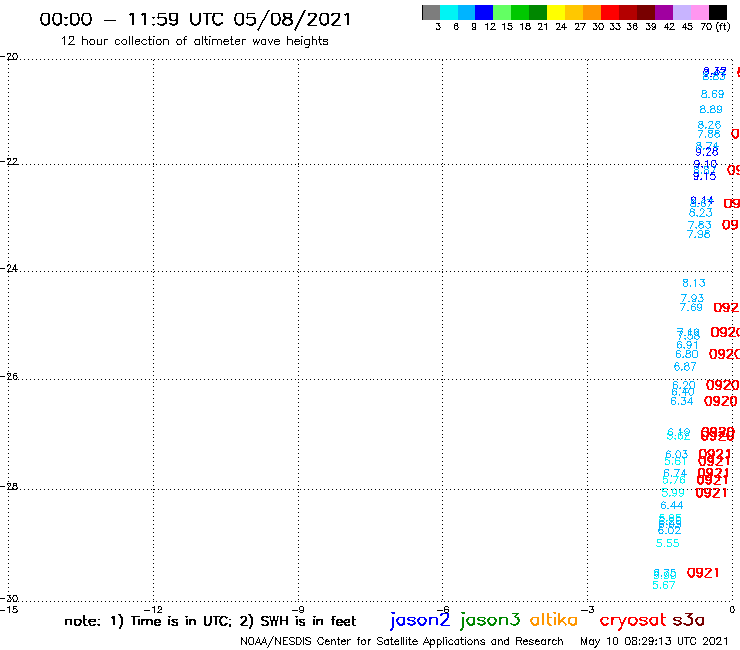The height and width of the screenshot is (650, 740).
Task: Click the wave height value 6.91
Action: pyautogui.click(x=687, y=345)
